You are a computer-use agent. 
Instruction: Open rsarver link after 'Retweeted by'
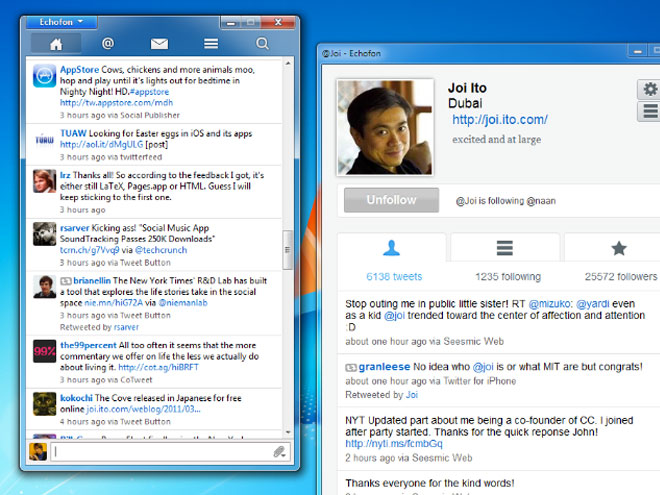coord(126,327)
